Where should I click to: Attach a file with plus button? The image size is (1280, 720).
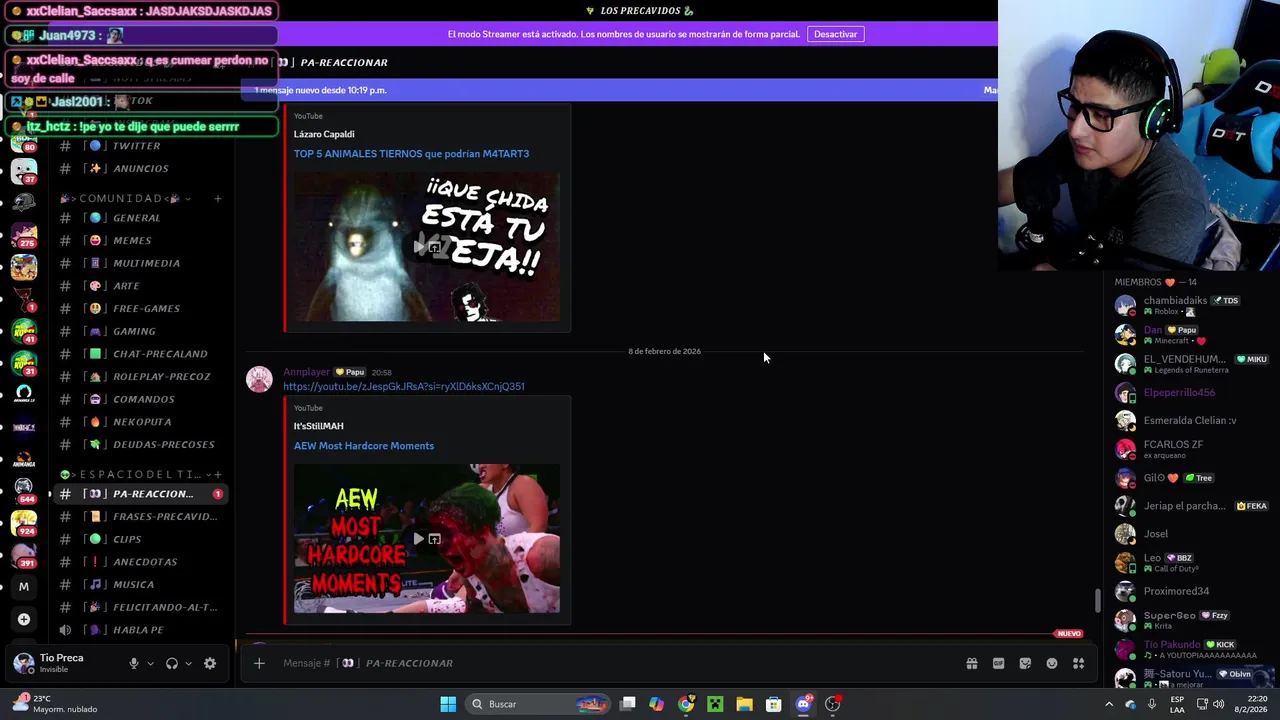[x=259, y=663]
